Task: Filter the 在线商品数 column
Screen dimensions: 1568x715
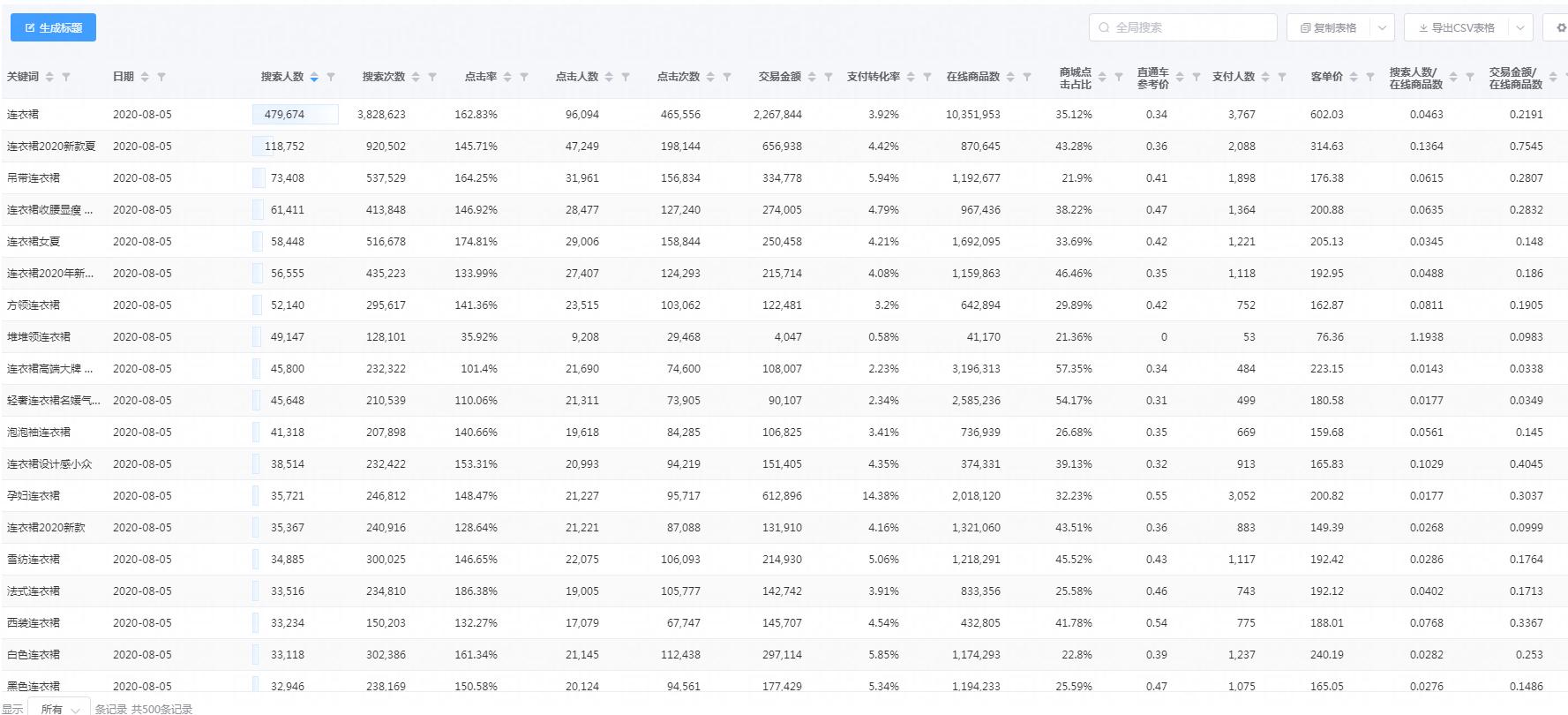Action: pos(1027,77)
